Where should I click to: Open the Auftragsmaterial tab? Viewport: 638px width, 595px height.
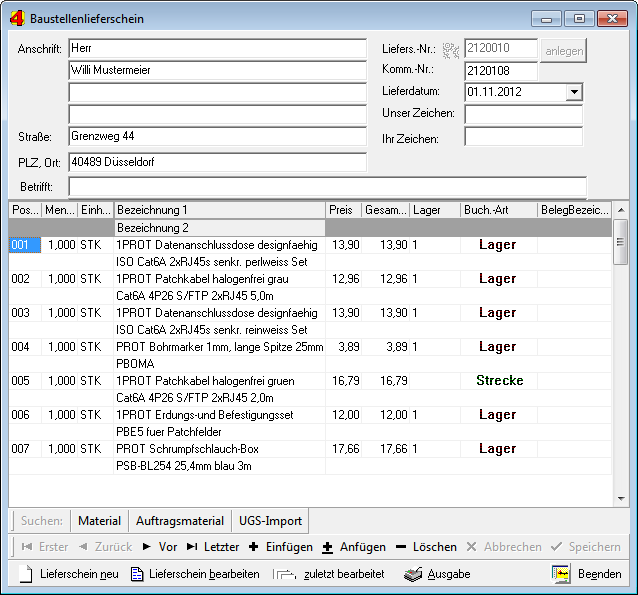coord(179,521)
